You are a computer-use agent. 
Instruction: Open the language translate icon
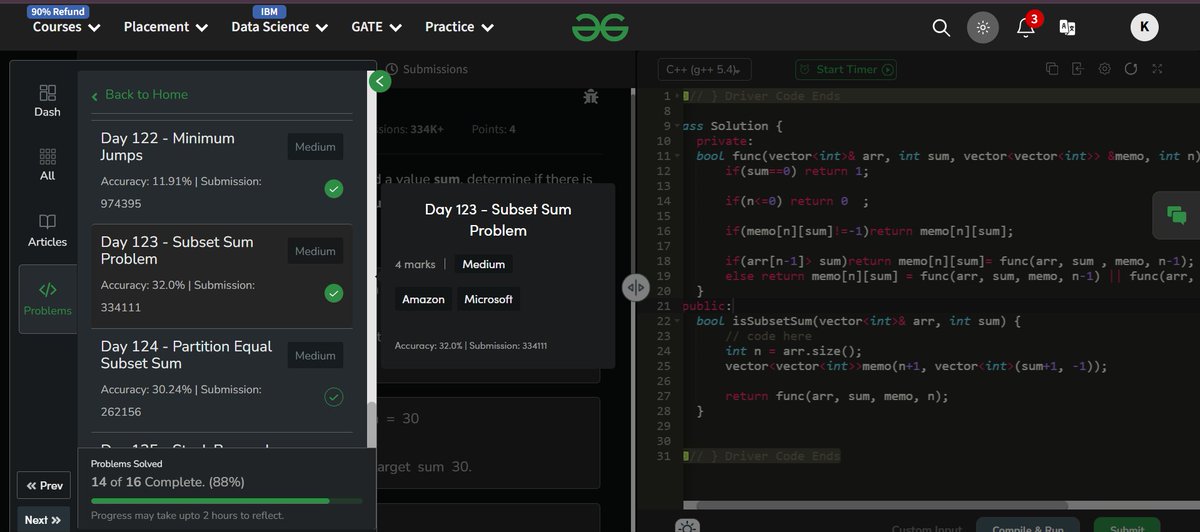(1067, 28)
